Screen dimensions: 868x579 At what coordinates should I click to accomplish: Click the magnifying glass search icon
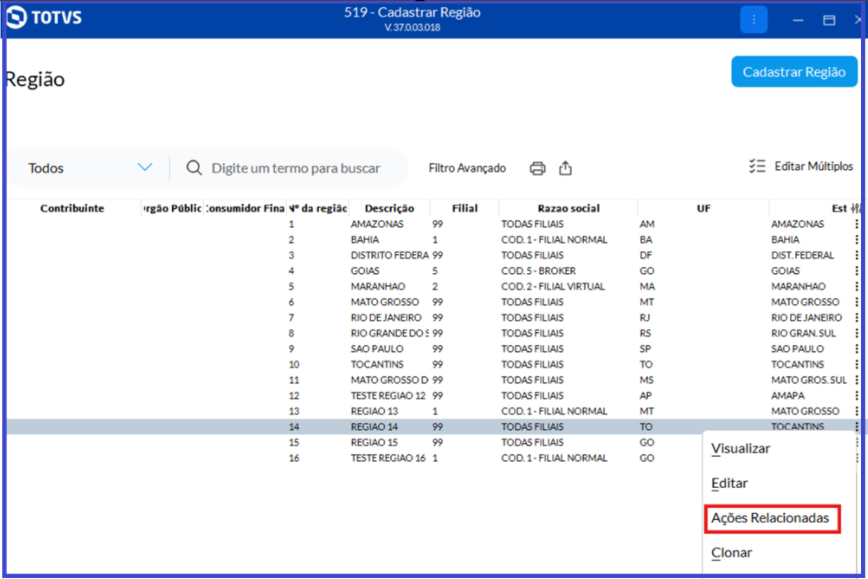(x=194, y=168)
